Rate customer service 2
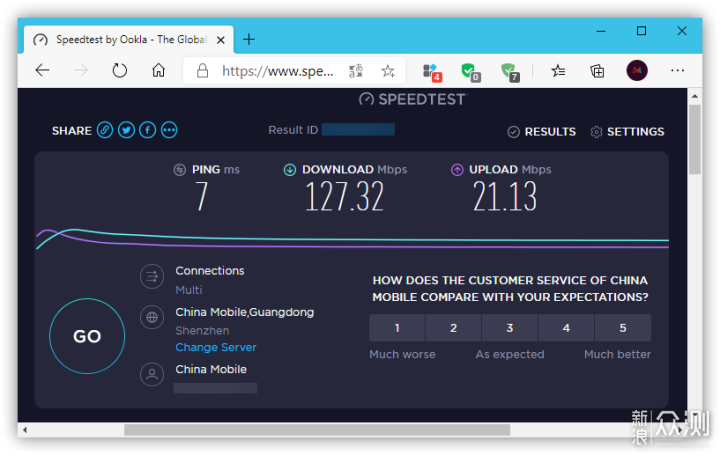The image size is (720, 455). (453, 328)
